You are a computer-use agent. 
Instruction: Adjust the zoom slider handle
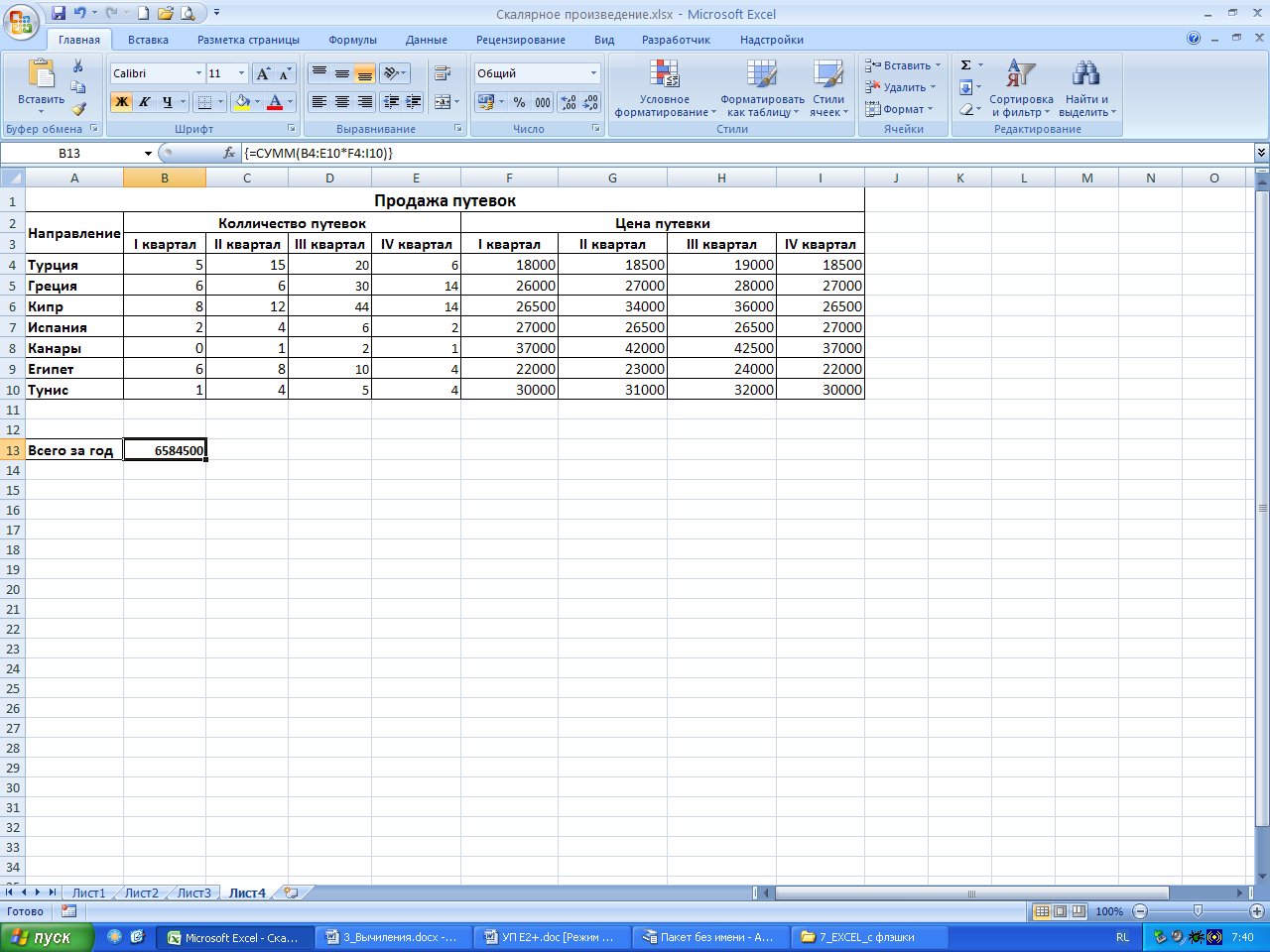click(x=1198, y=911)
